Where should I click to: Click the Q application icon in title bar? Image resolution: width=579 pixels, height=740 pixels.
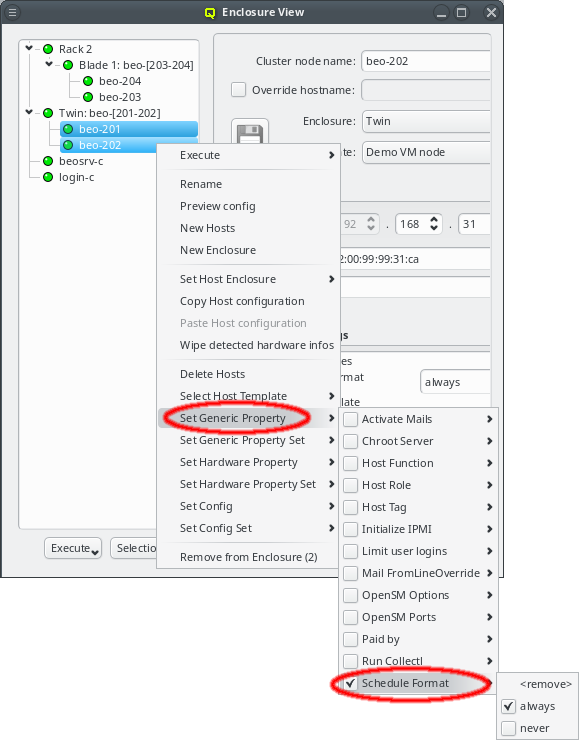(210, 13)
